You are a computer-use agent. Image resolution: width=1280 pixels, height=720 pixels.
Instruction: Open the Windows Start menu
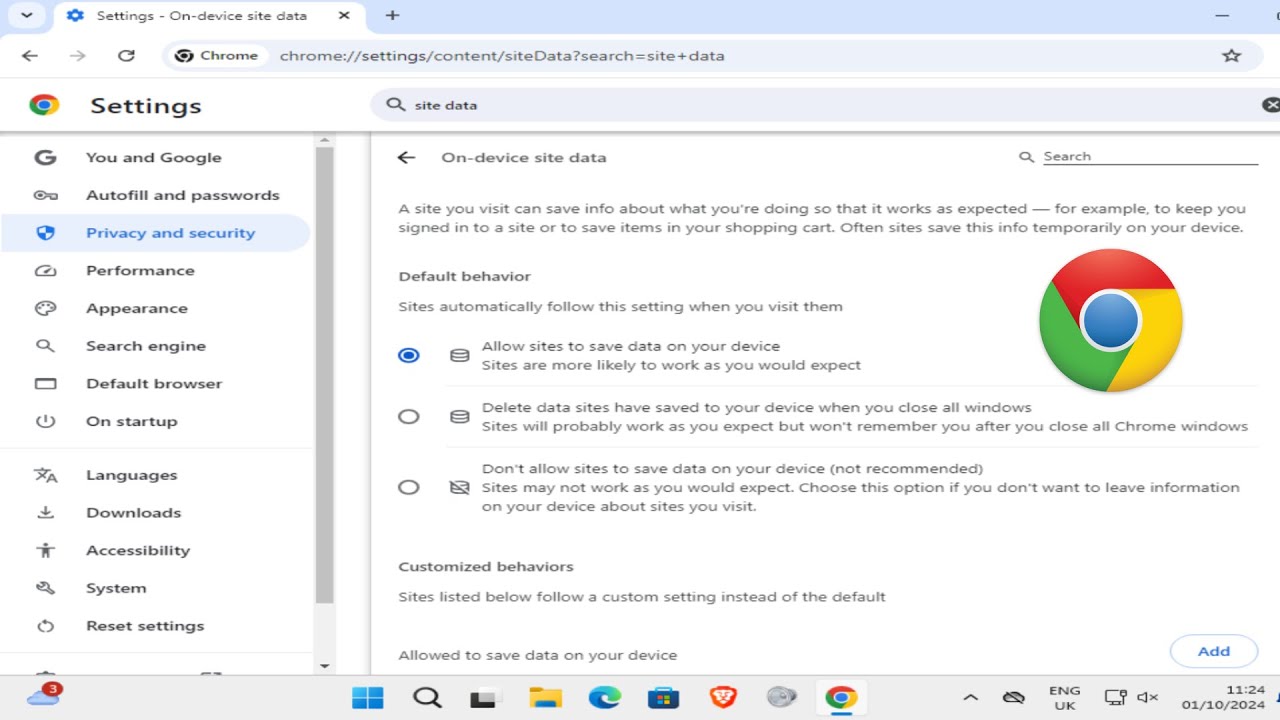[367, 698]
